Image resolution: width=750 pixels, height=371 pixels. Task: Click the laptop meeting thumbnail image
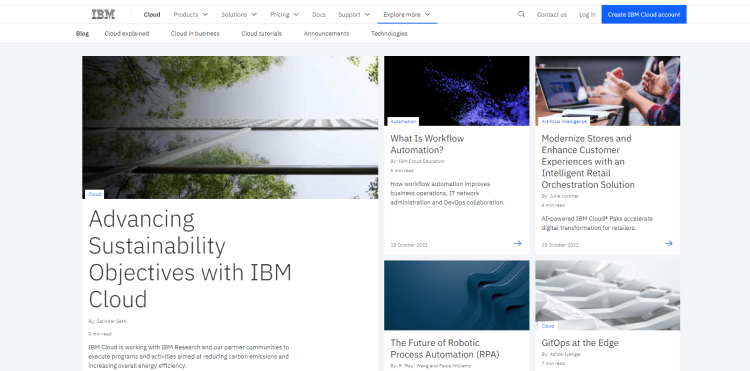(607, 91)
